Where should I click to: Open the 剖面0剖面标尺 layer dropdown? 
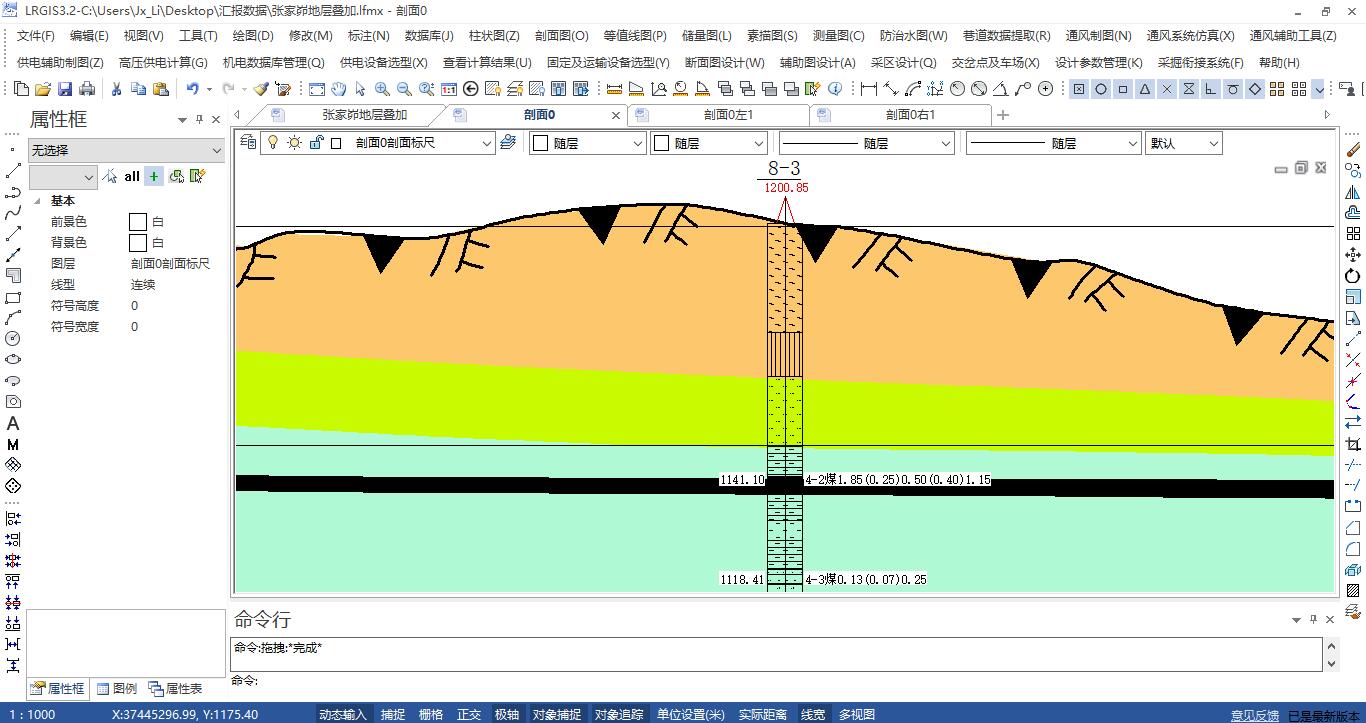[487, 144]
